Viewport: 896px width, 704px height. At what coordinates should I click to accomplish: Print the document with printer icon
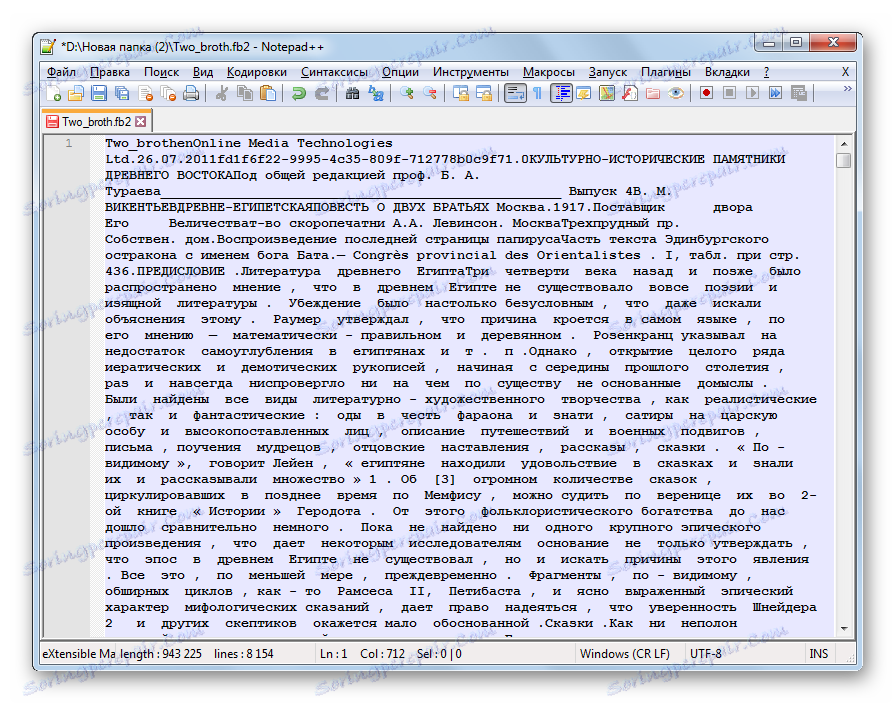pyautogui.click(x=191, y=93)
